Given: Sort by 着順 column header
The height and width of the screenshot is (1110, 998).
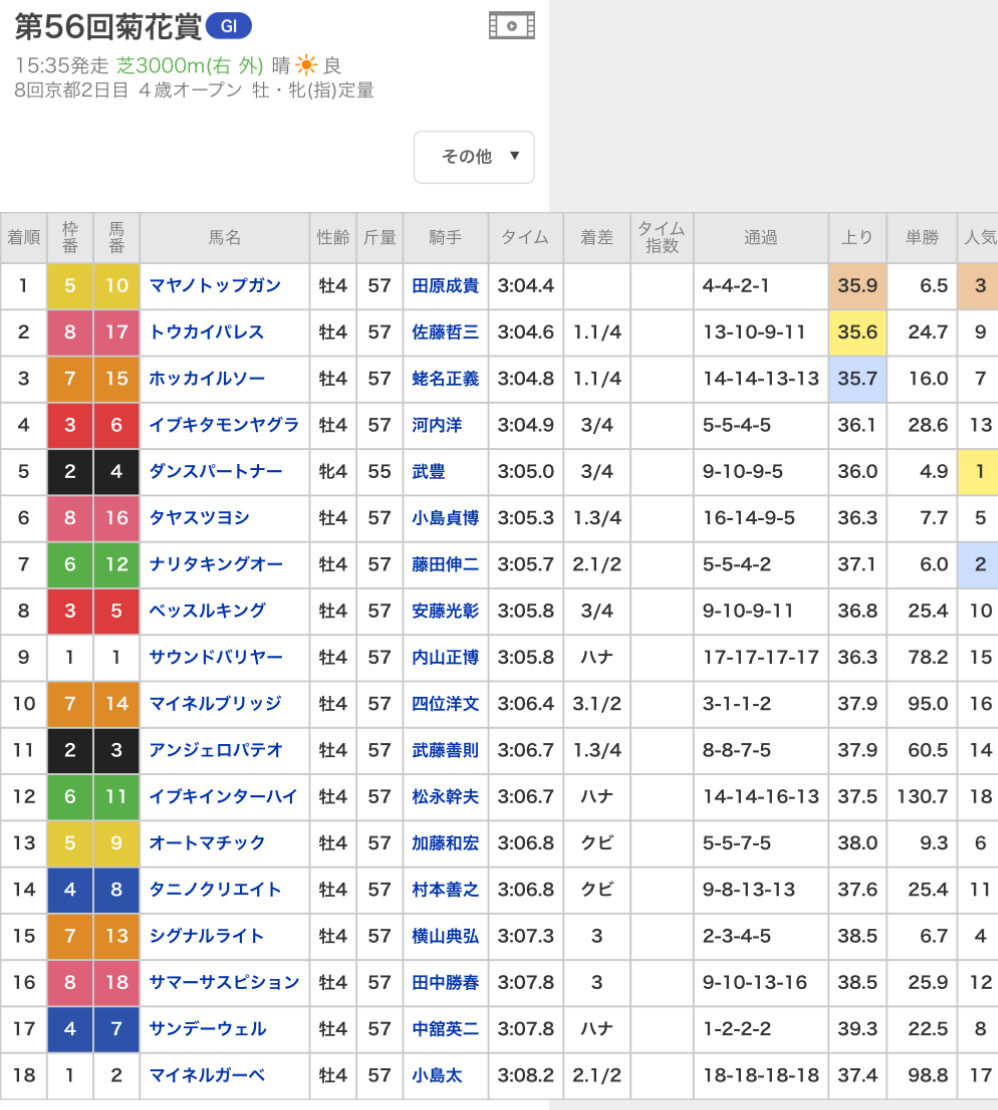Looking at the screenshot, I should pyautogui.click(x=23, y=238).
